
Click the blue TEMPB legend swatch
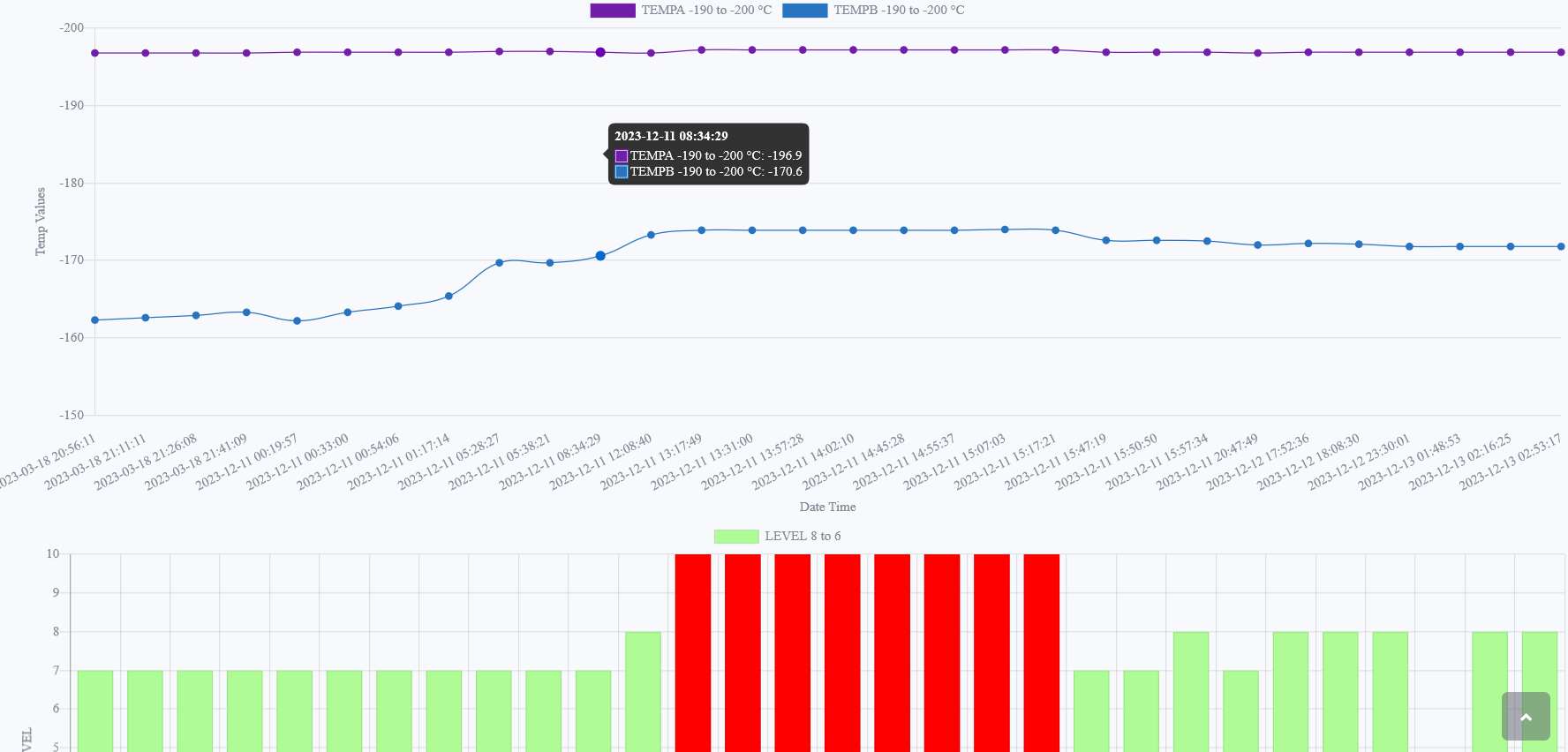coord(804,11)
